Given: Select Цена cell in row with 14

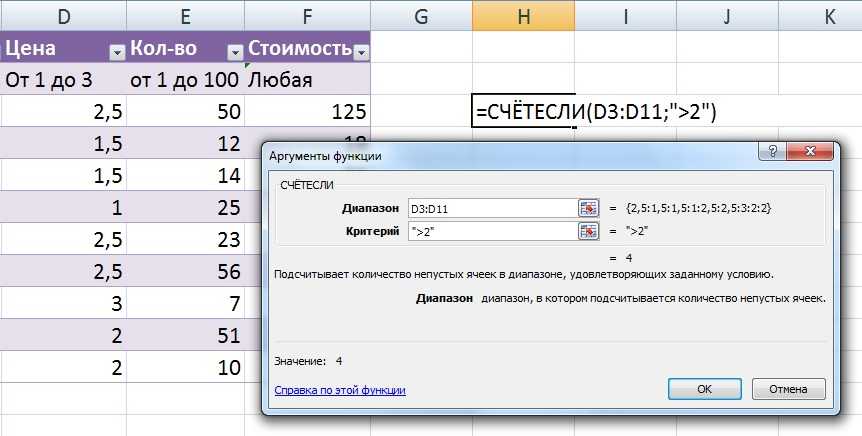Looking at the screenshot, I should 63,175.
